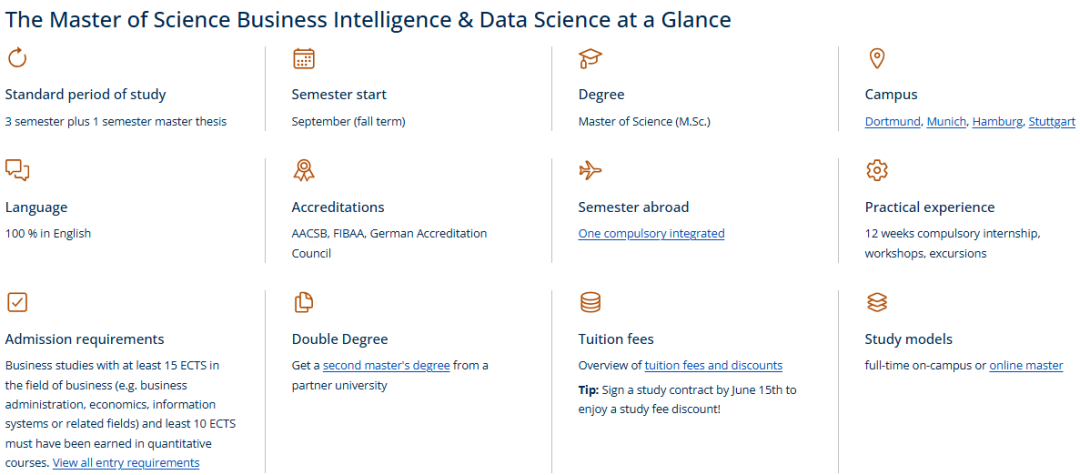Open View all entry requirements link
Image resolution: width=1080 pixels, height=475 pixels.
pos(126,463)
